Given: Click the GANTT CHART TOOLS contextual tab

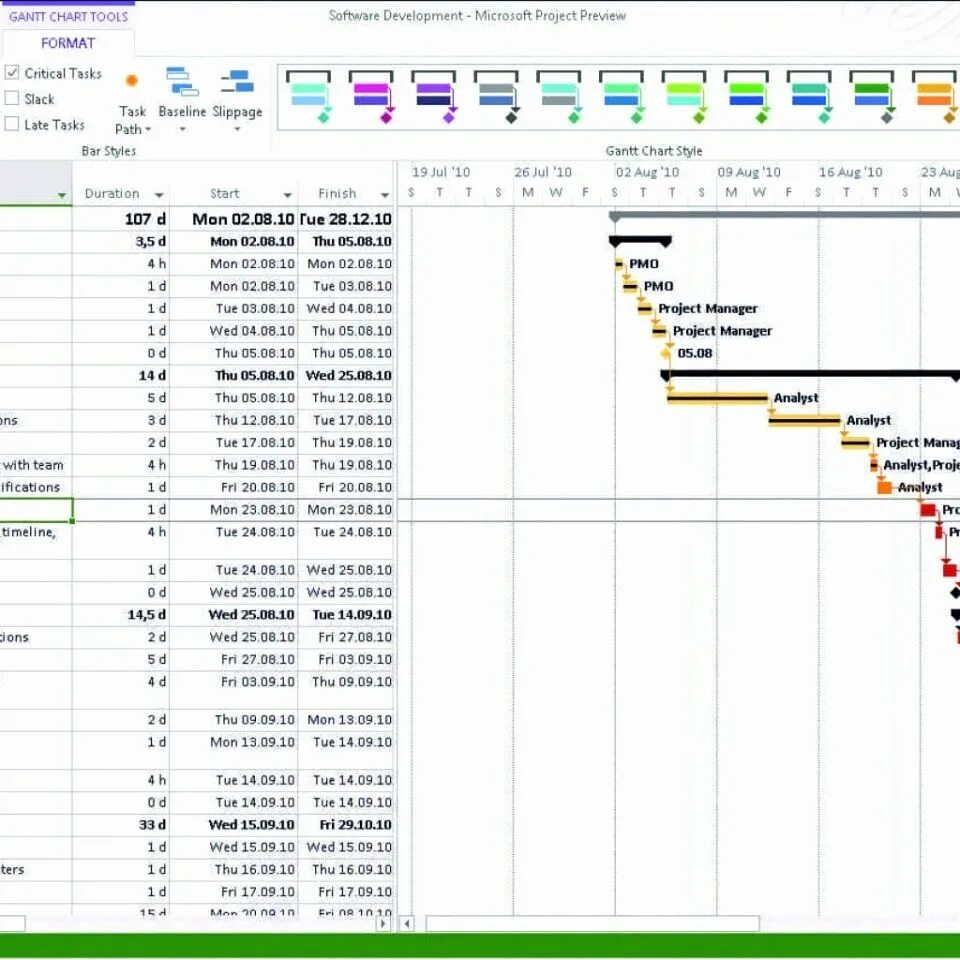Looking at the screenshot, I should [x=68, y=17].
